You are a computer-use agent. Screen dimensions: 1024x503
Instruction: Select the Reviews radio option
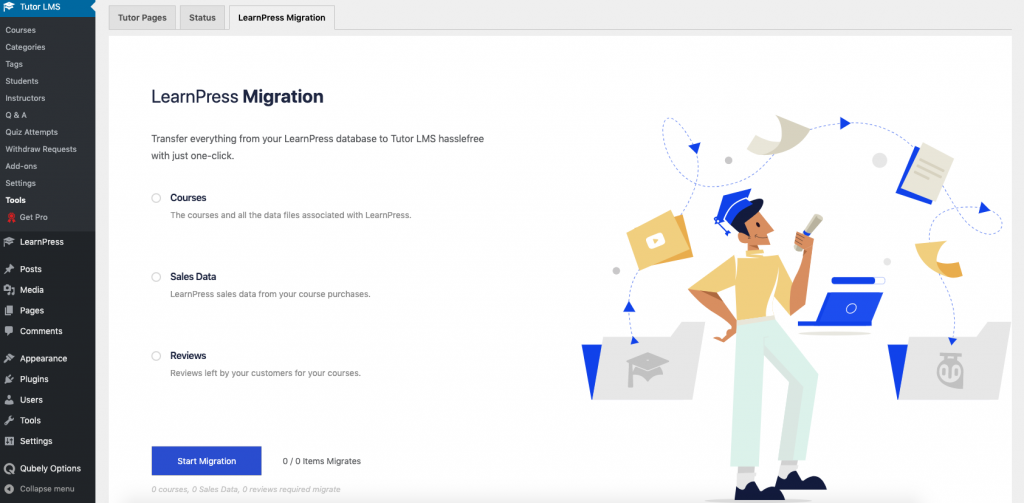tap(156, 356)
